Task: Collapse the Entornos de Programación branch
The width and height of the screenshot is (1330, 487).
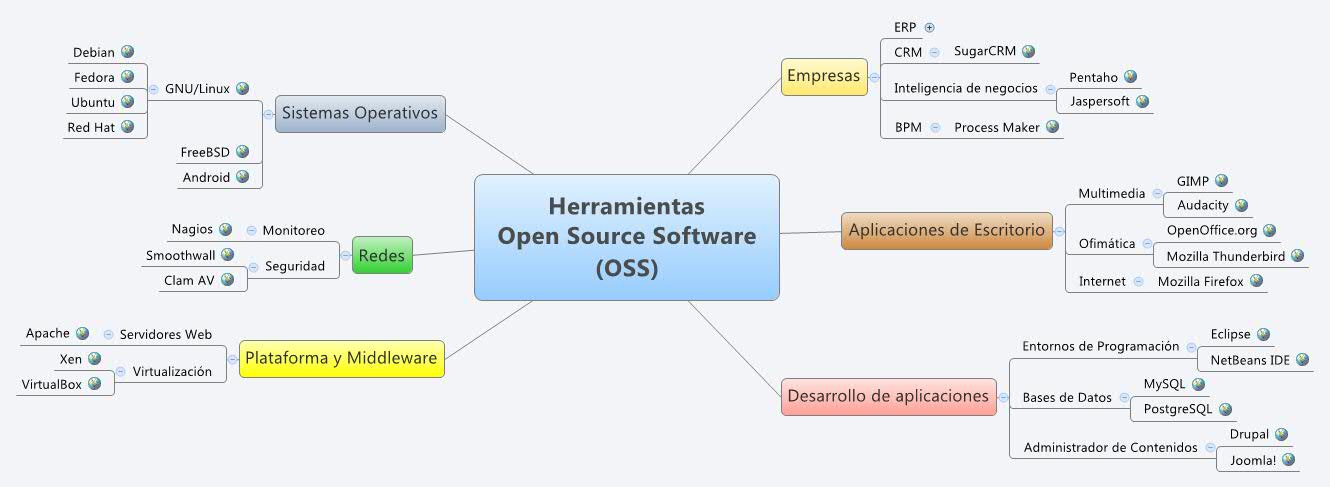Action: (x=1191, y=347)
